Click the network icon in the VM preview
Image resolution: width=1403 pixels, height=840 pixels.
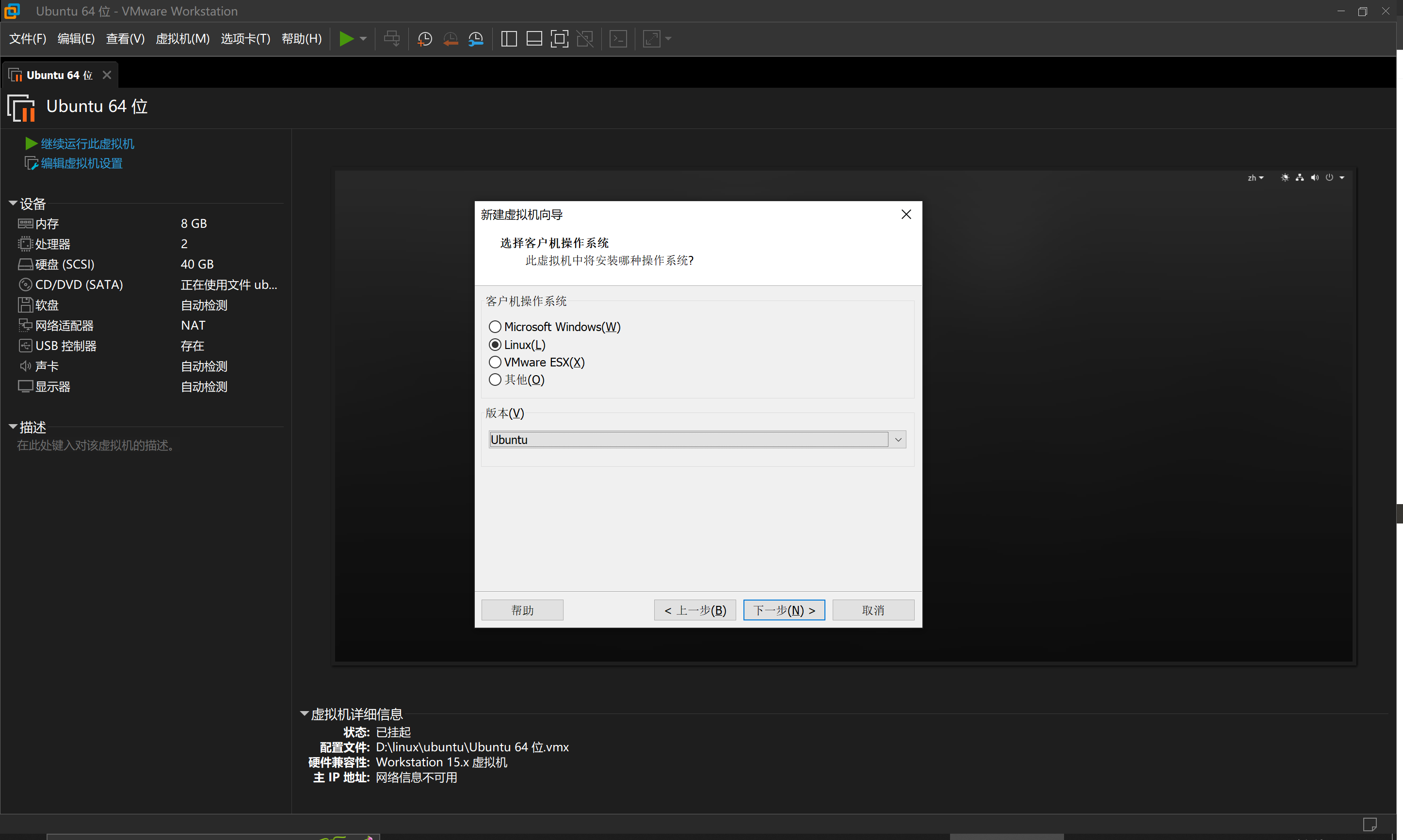pos(1299,178)
